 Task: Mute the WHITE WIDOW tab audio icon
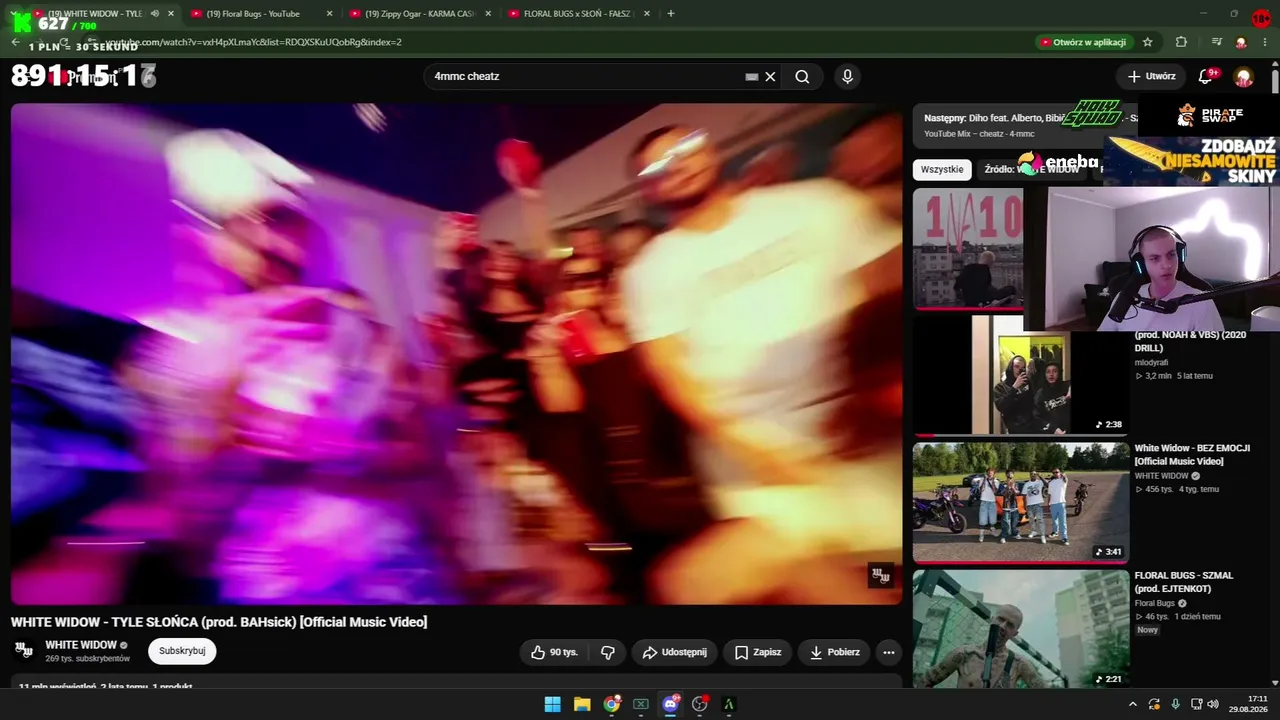[154, 14]
